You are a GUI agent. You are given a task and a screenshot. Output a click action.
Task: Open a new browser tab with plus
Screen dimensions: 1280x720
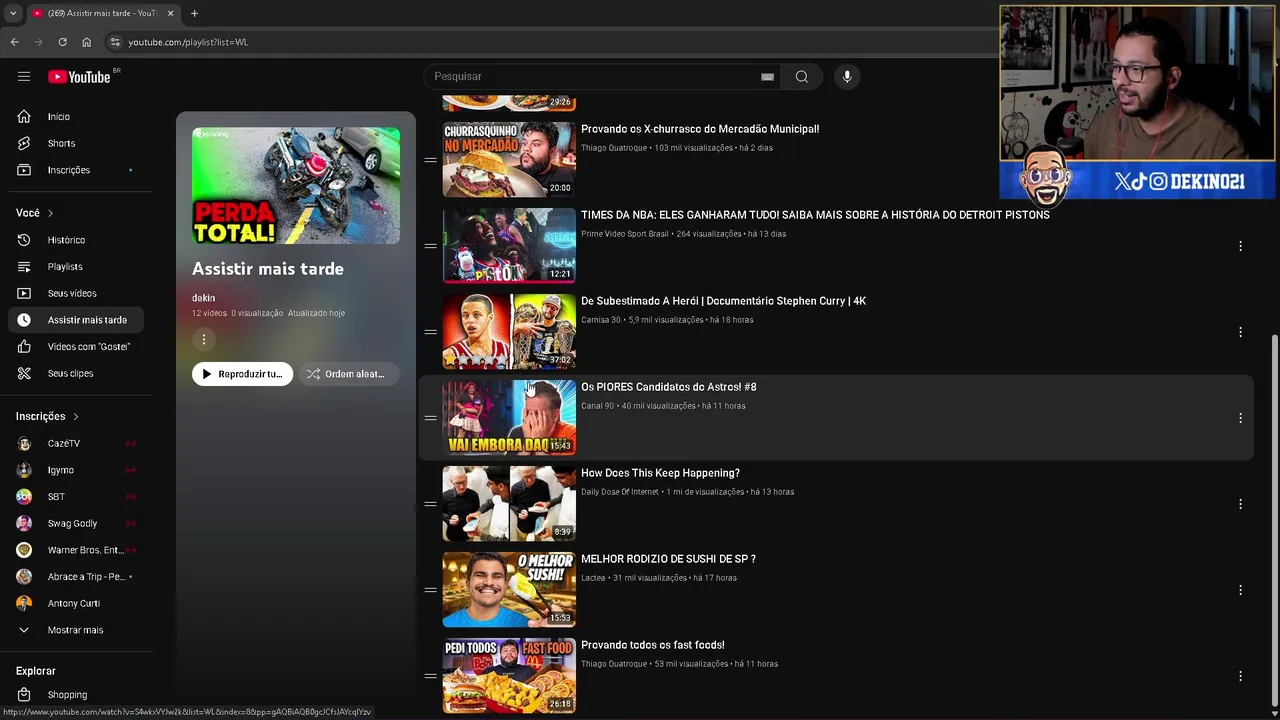click(x=194, y=13)
